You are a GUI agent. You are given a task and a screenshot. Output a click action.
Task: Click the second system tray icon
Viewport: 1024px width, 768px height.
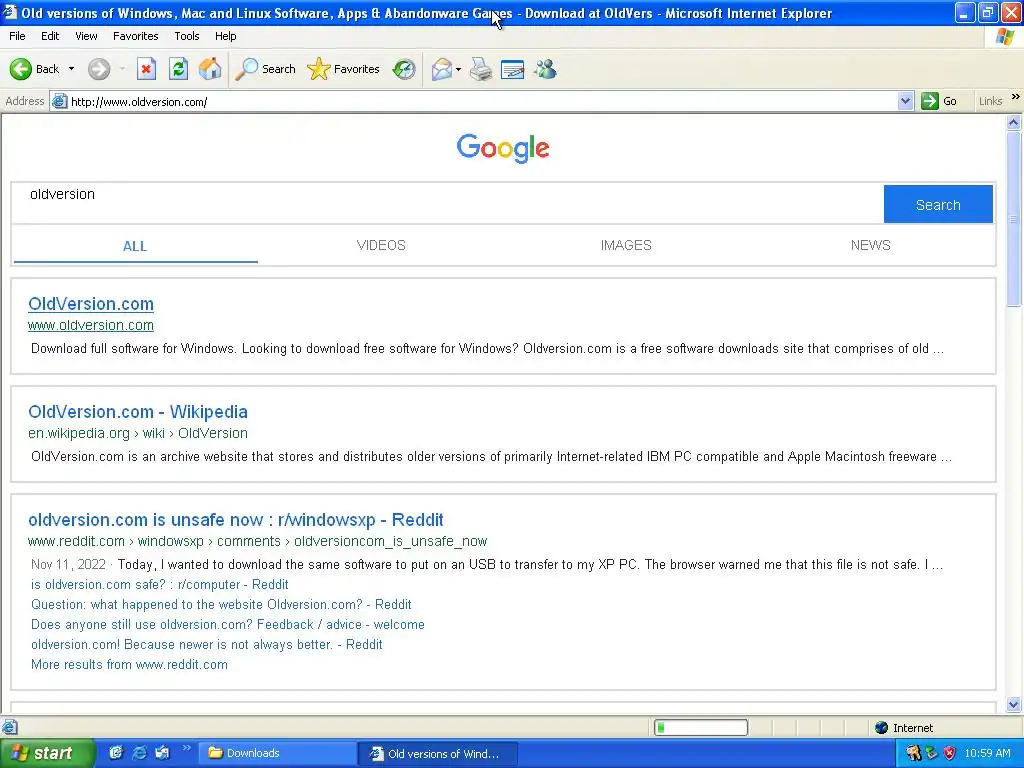point(932,753)
